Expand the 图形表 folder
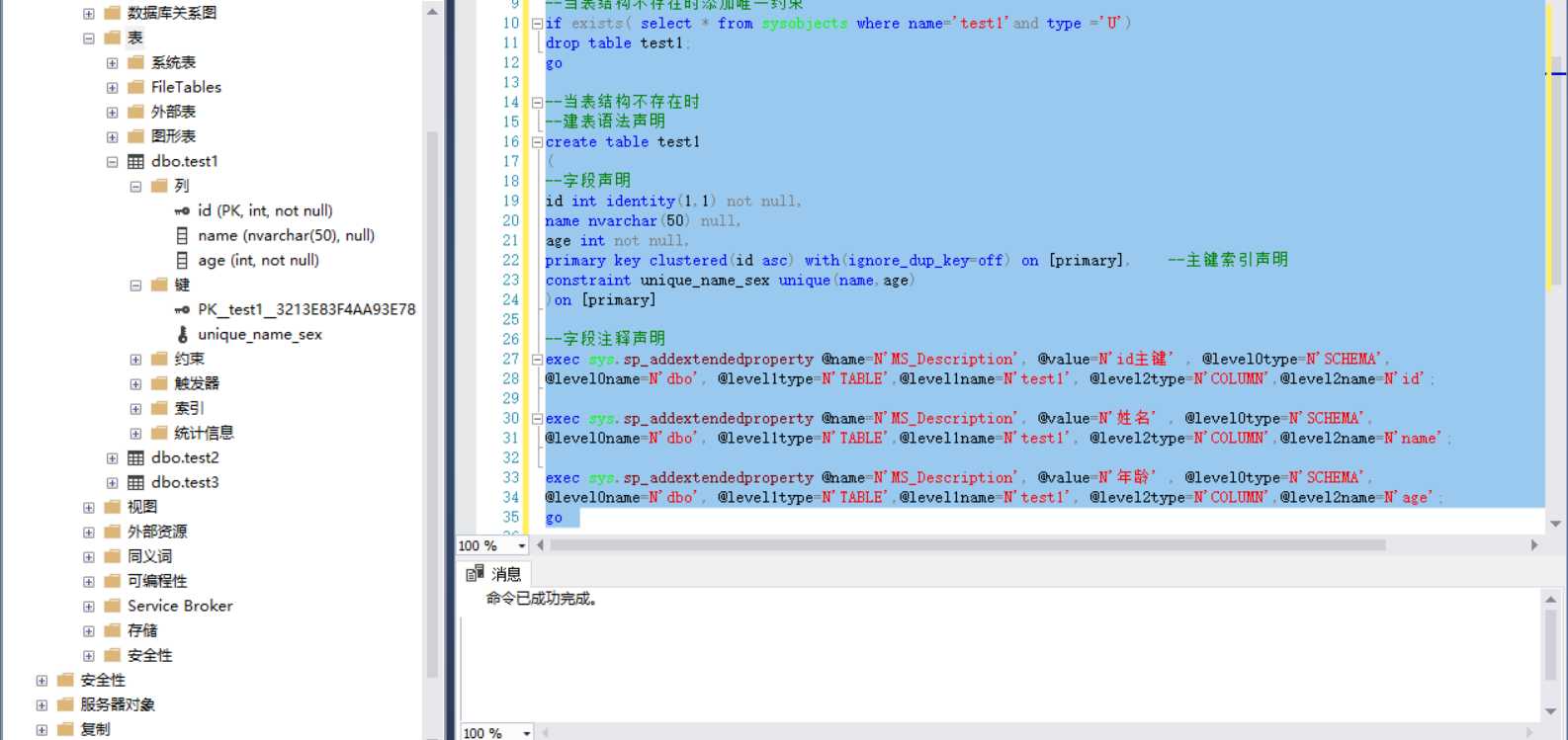Viewport: 1568px width, 740px height. [x=113, y=136]
